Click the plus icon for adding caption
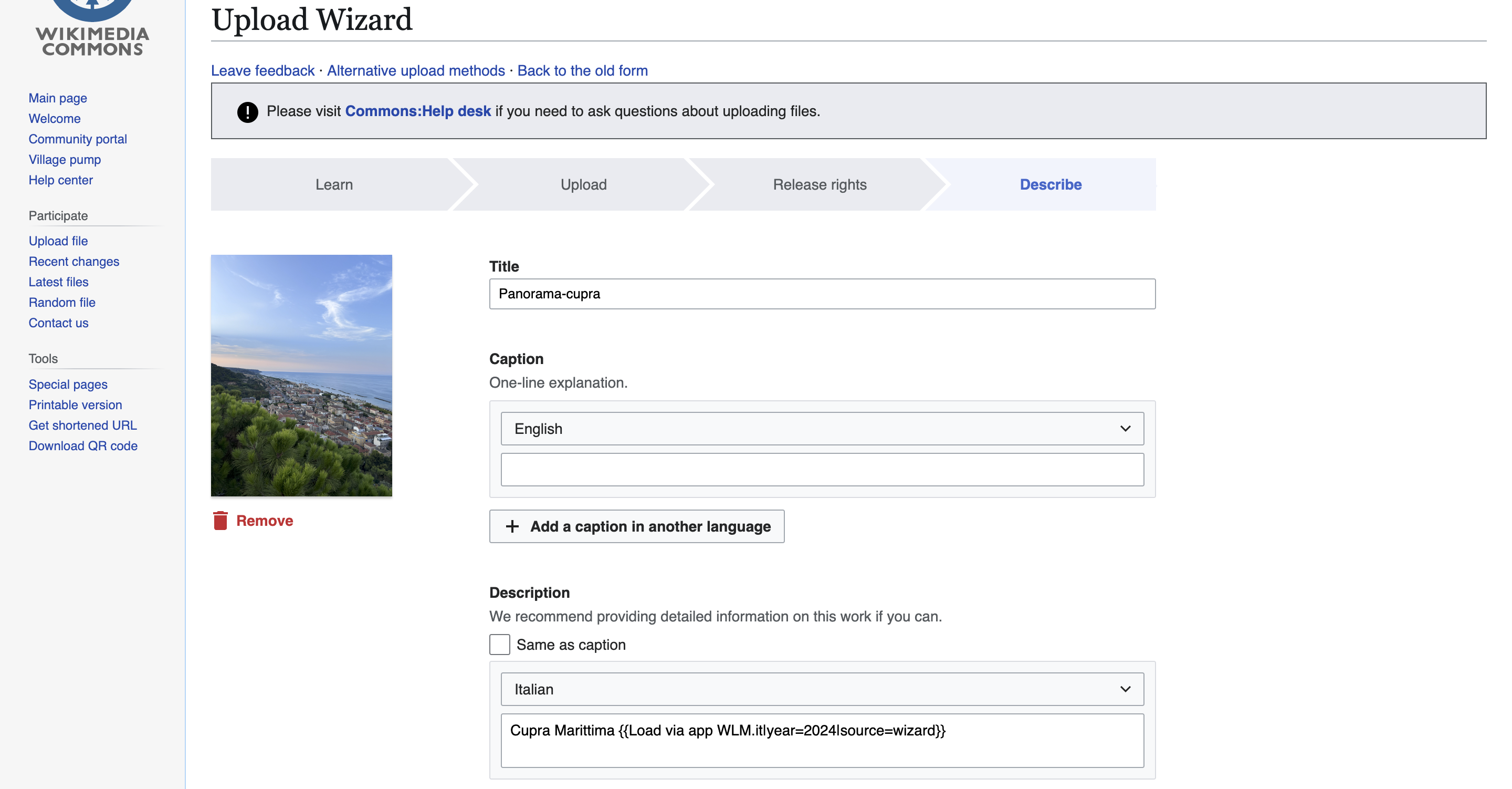This screenshot has width=1512, height=789. pyautogui.click(x=512, y=526)
